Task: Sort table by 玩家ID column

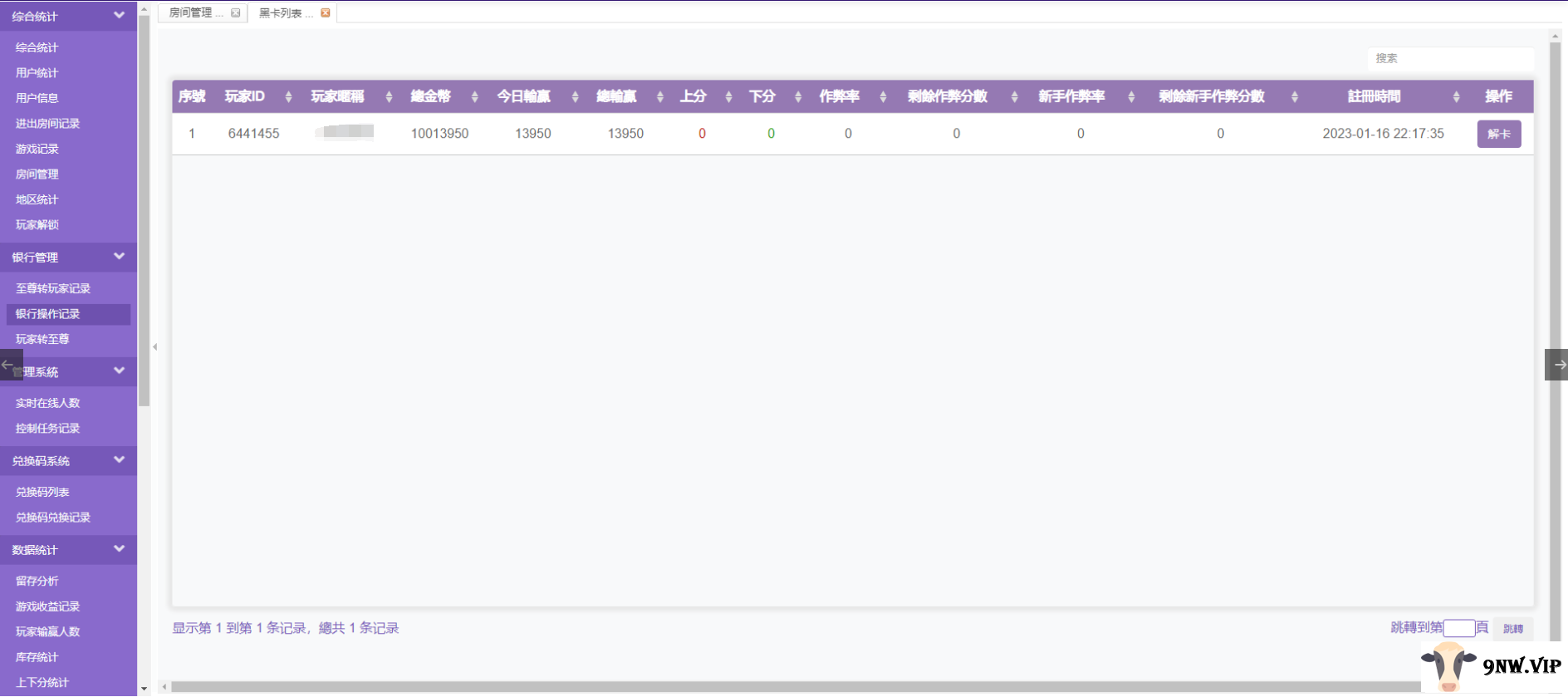Action: [x=288, y=97]
